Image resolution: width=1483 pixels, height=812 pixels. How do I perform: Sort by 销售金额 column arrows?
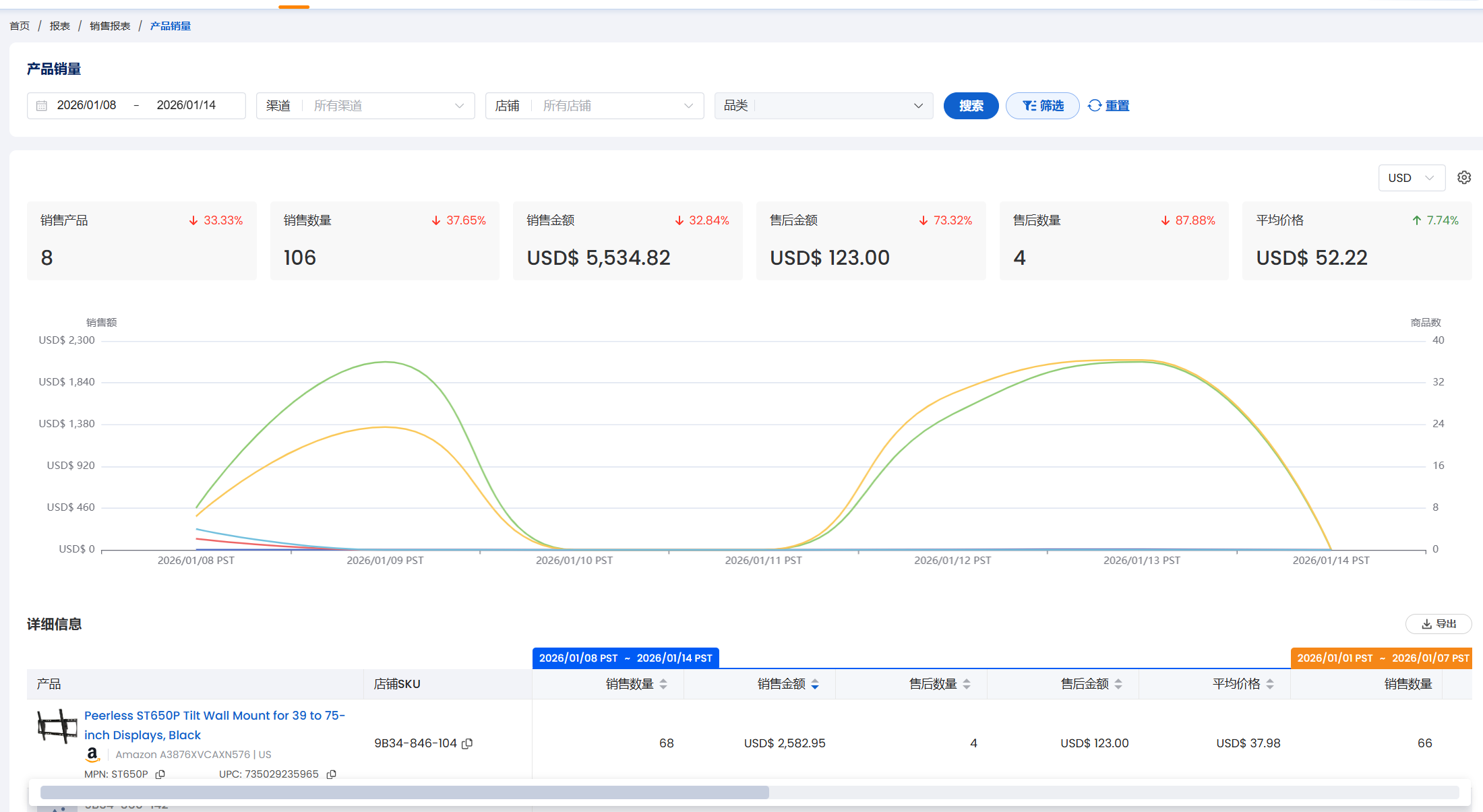coord(815,684)
